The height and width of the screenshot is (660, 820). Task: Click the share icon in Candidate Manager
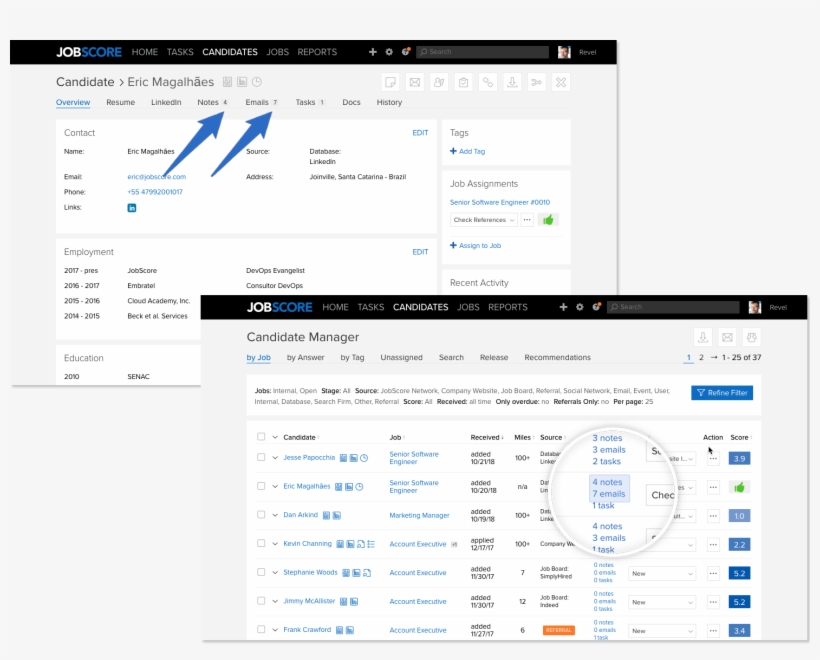[751, 337]
